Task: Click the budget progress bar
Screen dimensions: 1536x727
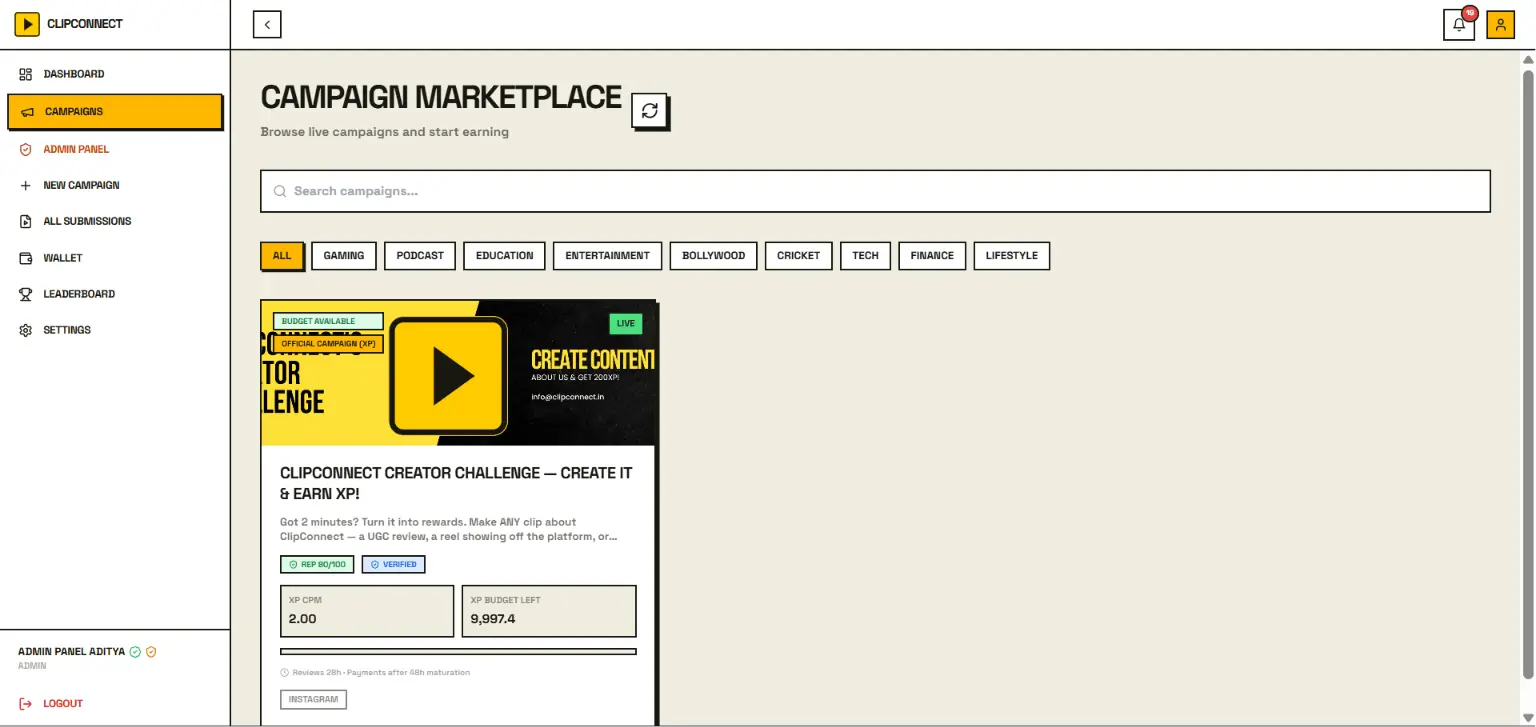Action: [x=458, y=652]
